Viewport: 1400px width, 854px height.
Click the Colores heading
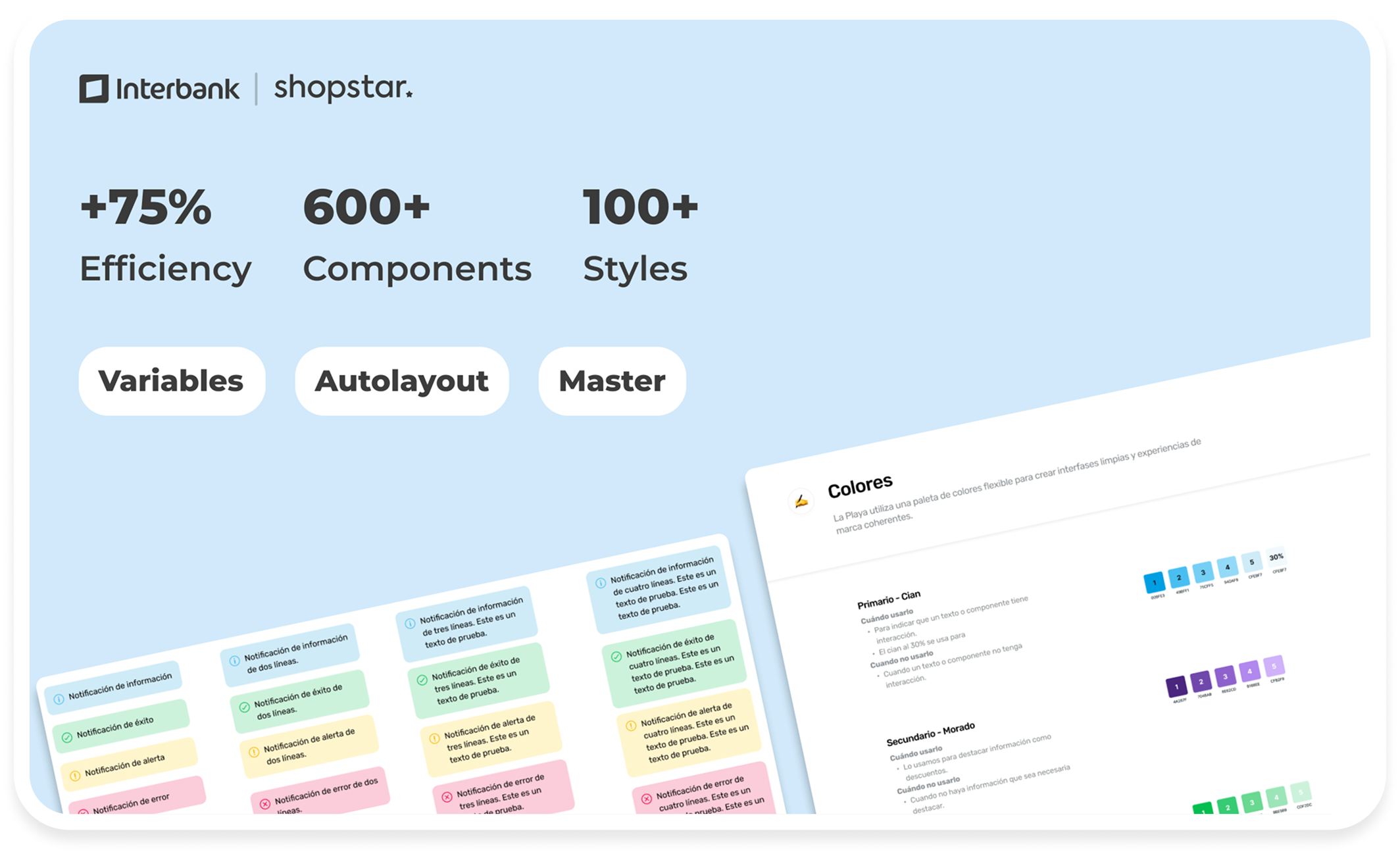click(x=860, y=486)
